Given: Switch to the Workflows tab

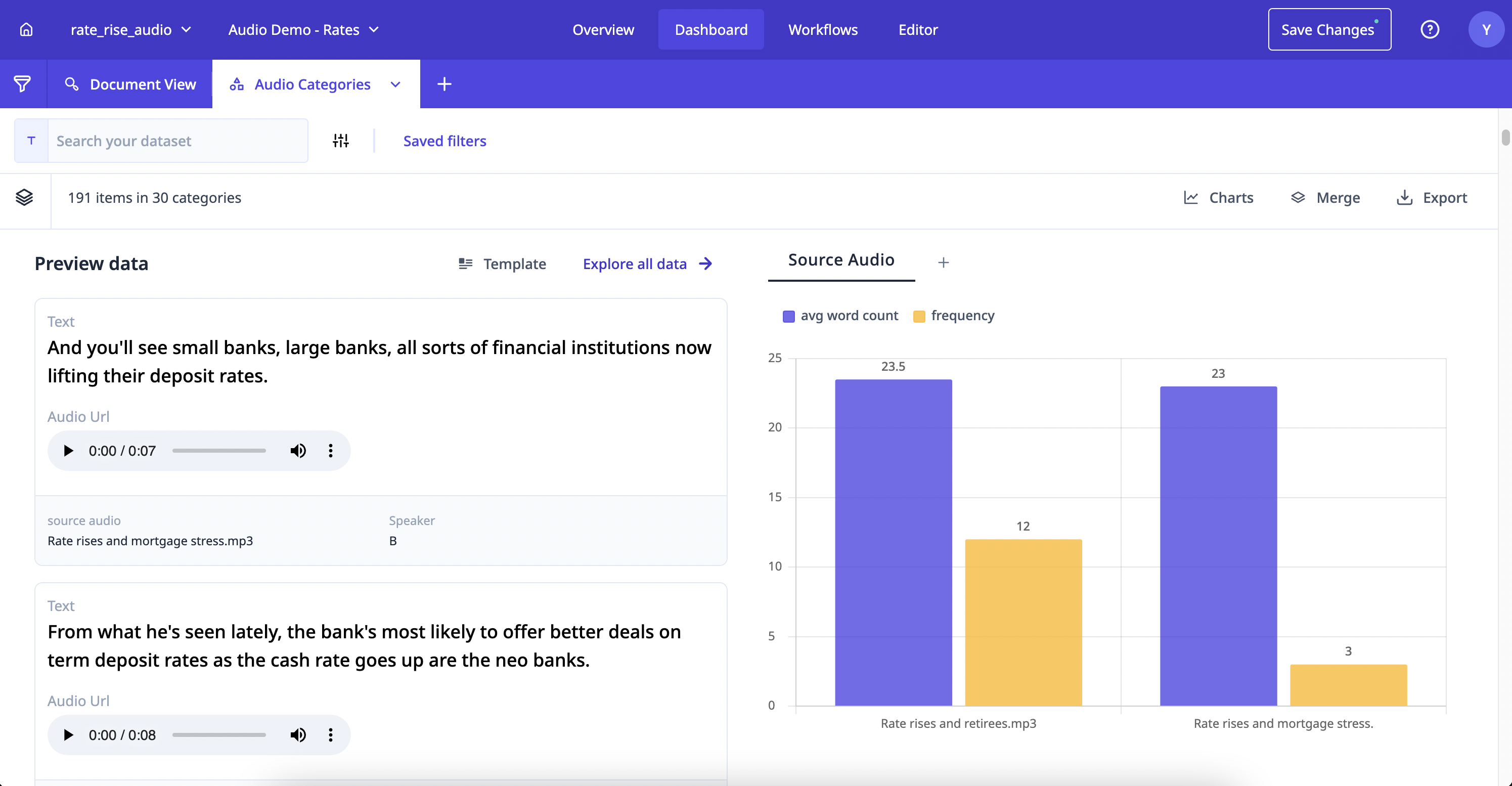Looking at the screenshot, I should point(822,29).
